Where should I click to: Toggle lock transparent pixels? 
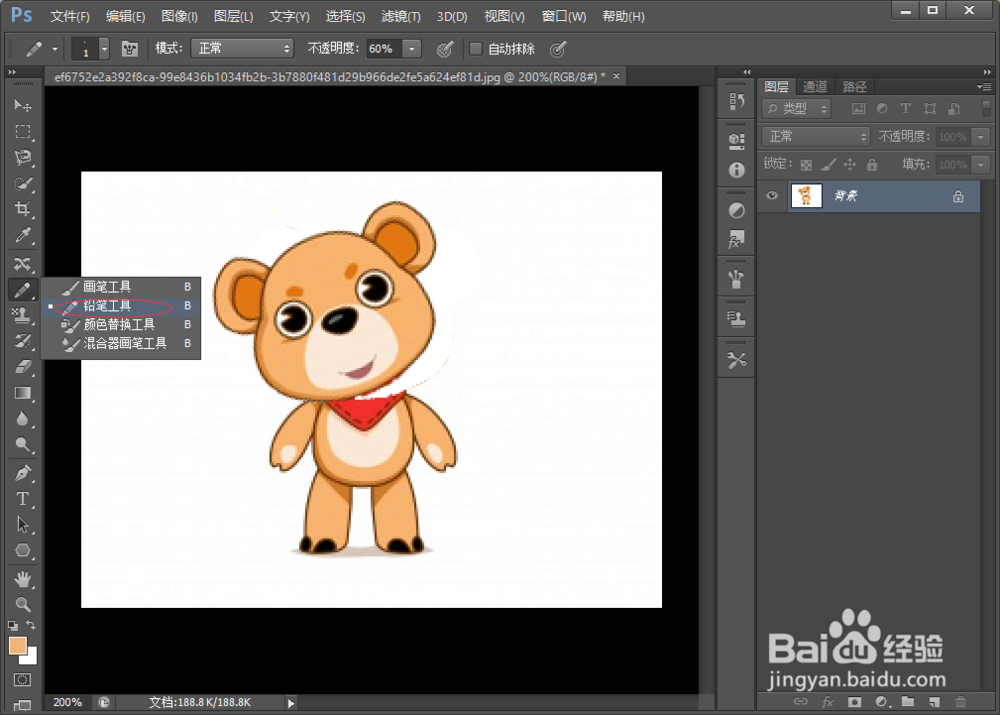(806, 165)
